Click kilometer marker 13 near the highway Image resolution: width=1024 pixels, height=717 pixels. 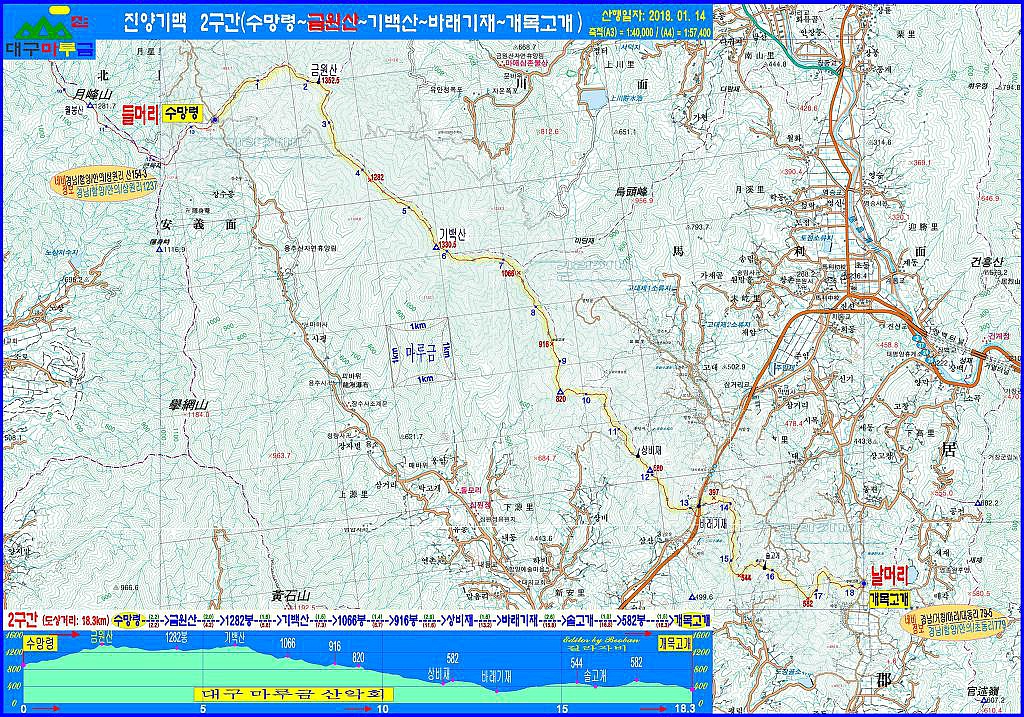point(684,503)
